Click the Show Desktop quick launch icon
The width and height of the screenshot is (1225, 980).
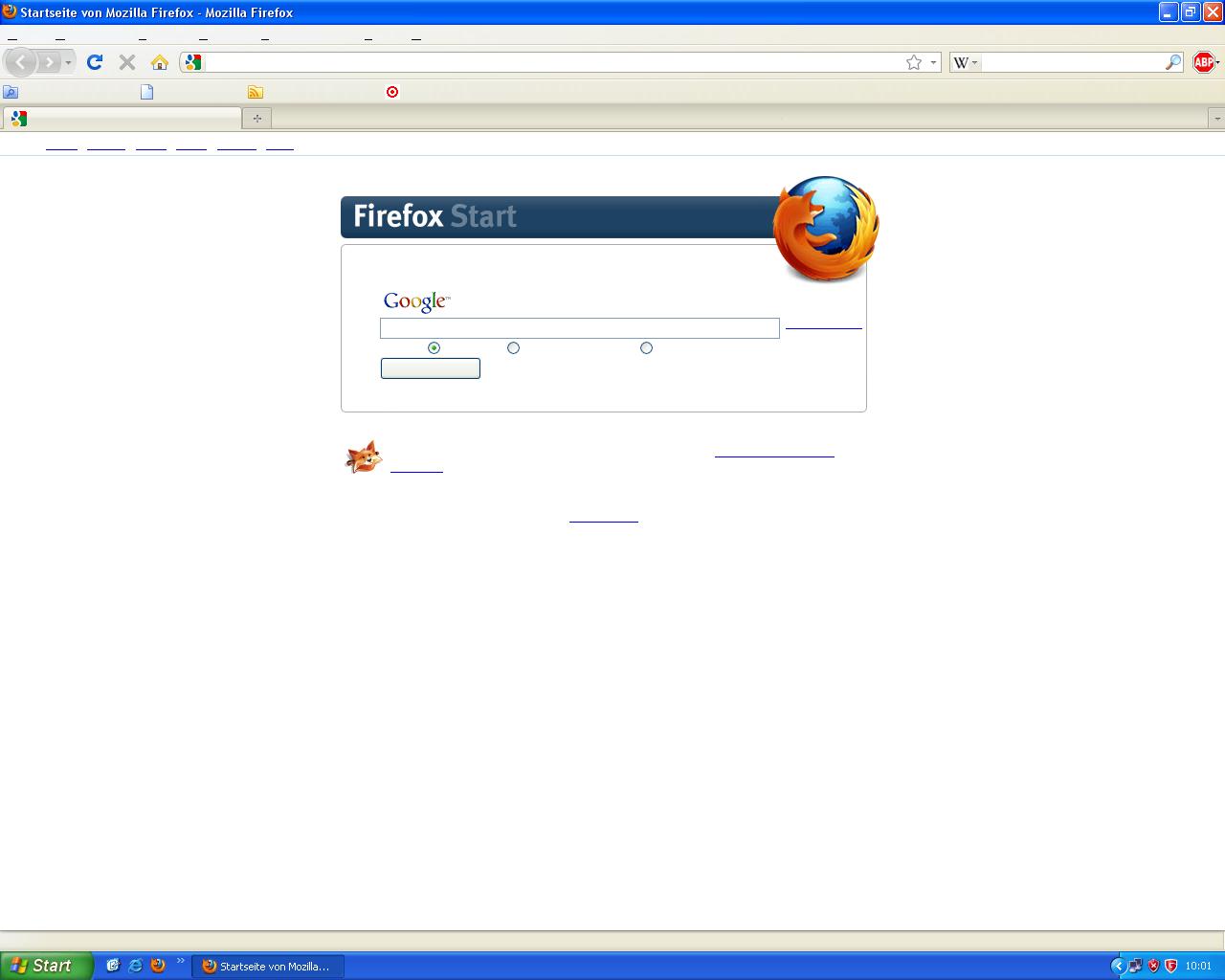112,966
